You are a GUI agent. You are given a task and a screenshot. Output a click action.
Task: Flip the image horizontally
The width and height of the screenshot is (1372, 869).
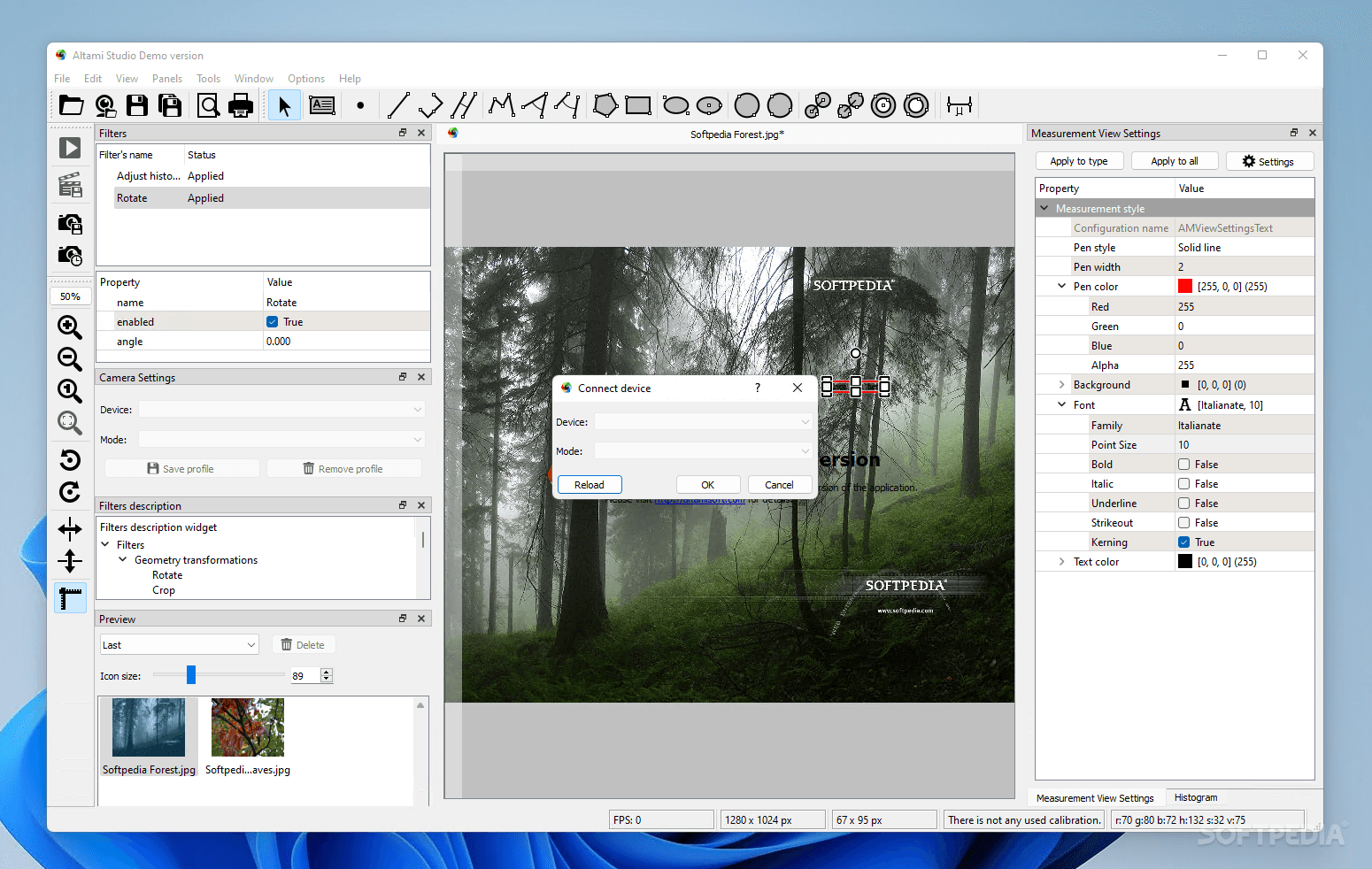tap(70, 529)
